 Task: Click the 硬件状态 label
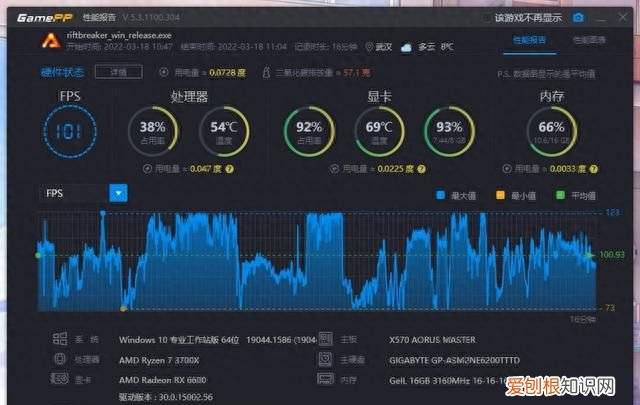click(x=62, y=73)
